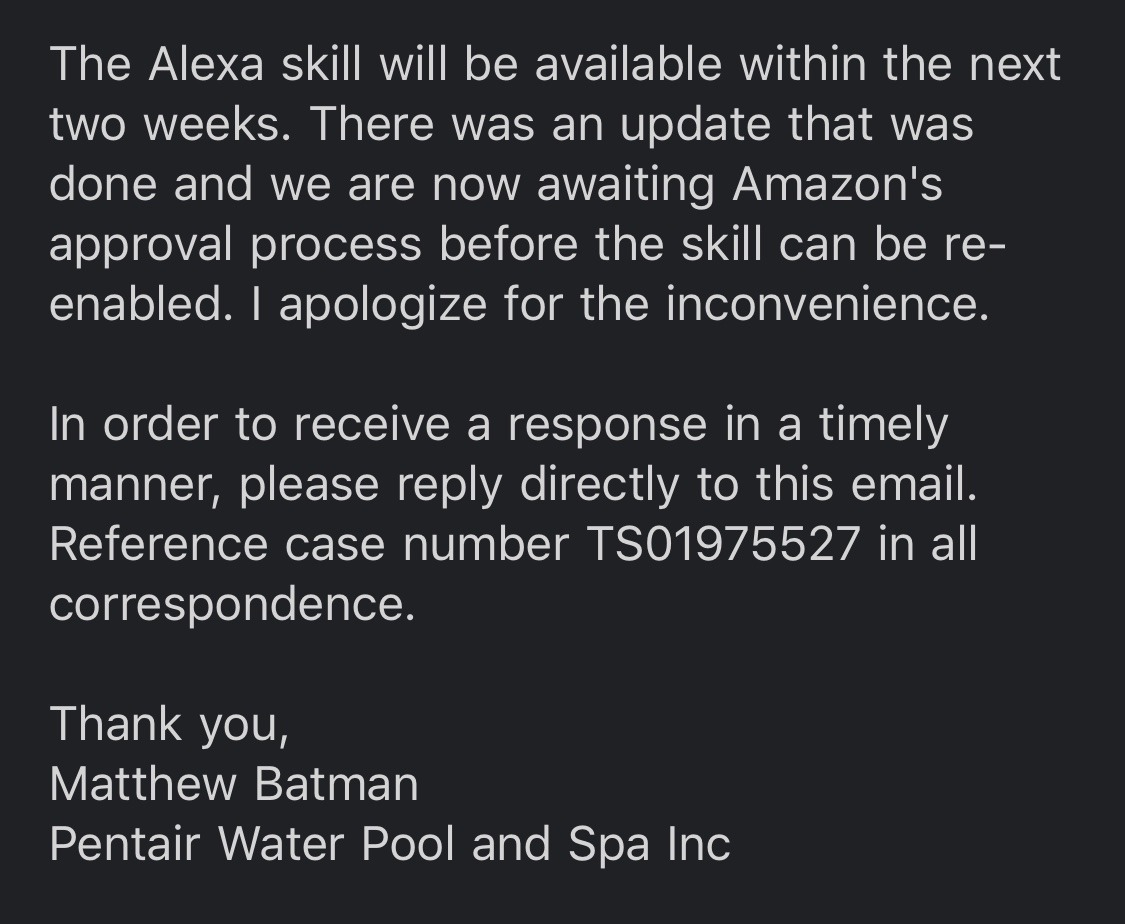Click the word "approval"
This screenshot has height=924, width=1125.
click(x=141, y=246)
